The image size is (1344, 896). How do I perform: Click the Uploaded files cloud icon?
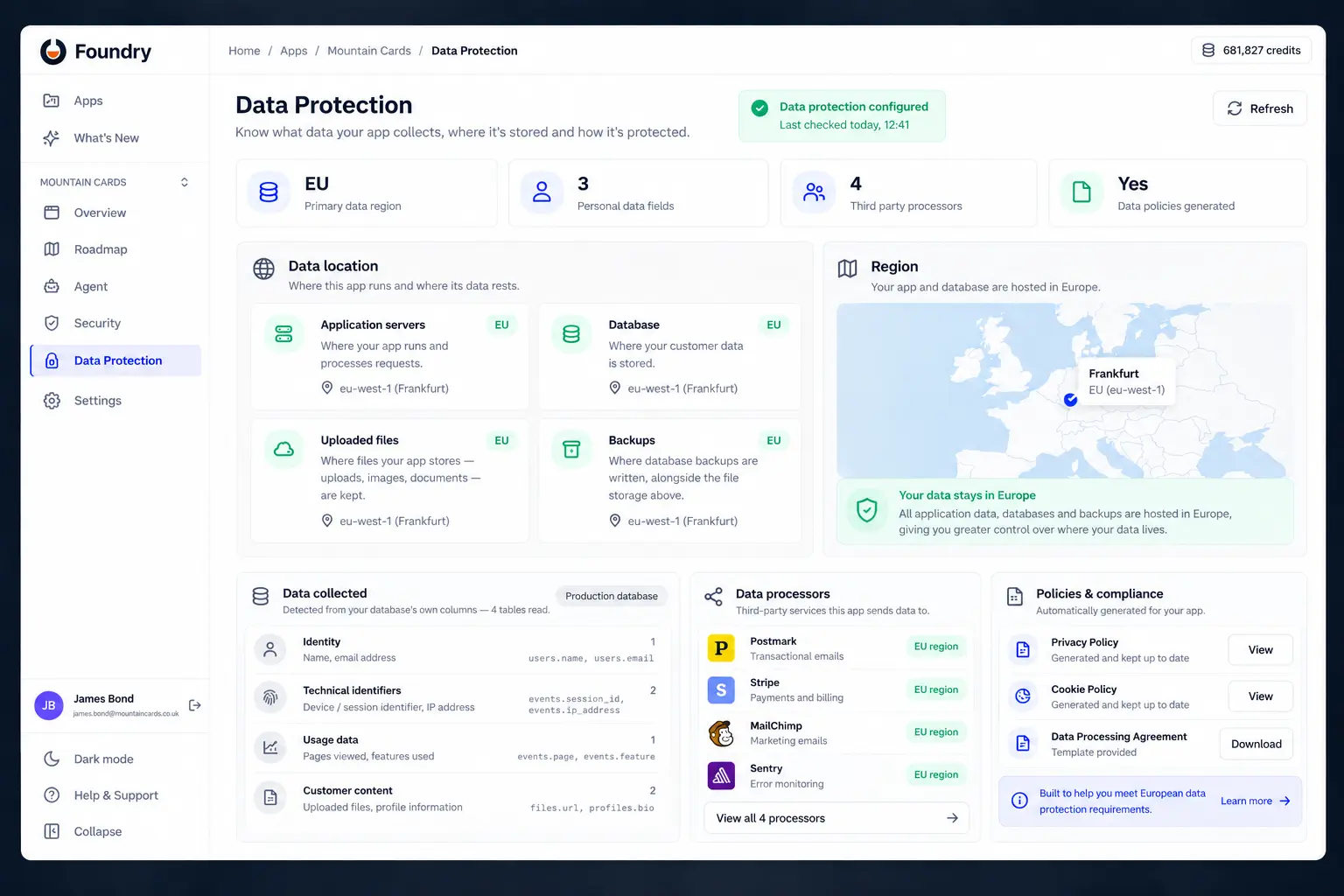(x=283, y=450)
